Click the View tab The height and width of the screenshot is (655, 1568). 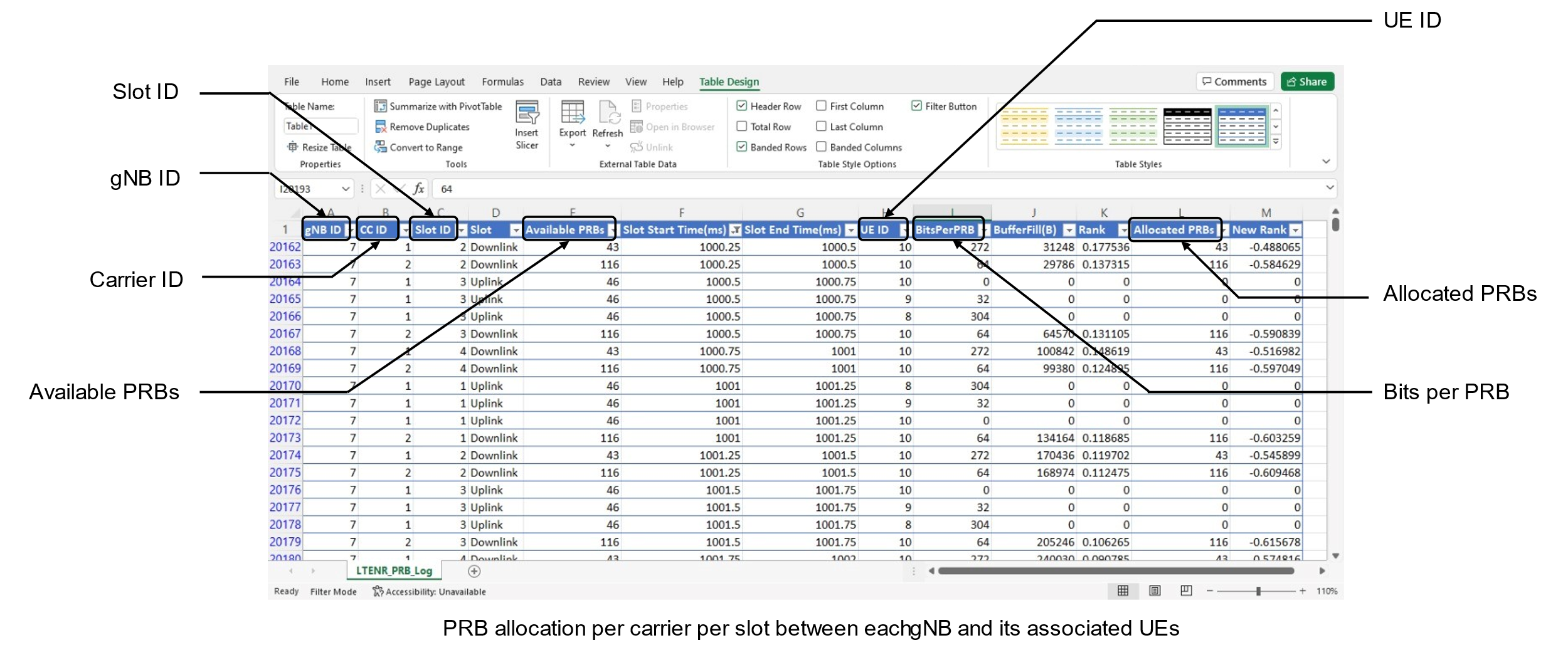tap(635, 82)
